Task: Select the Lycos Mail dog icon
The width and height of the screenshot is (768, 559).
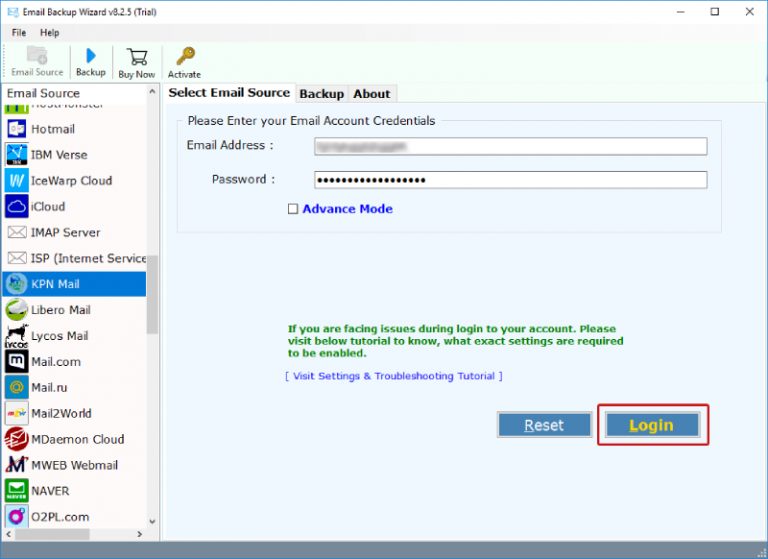Action: (x=16, y=336)
